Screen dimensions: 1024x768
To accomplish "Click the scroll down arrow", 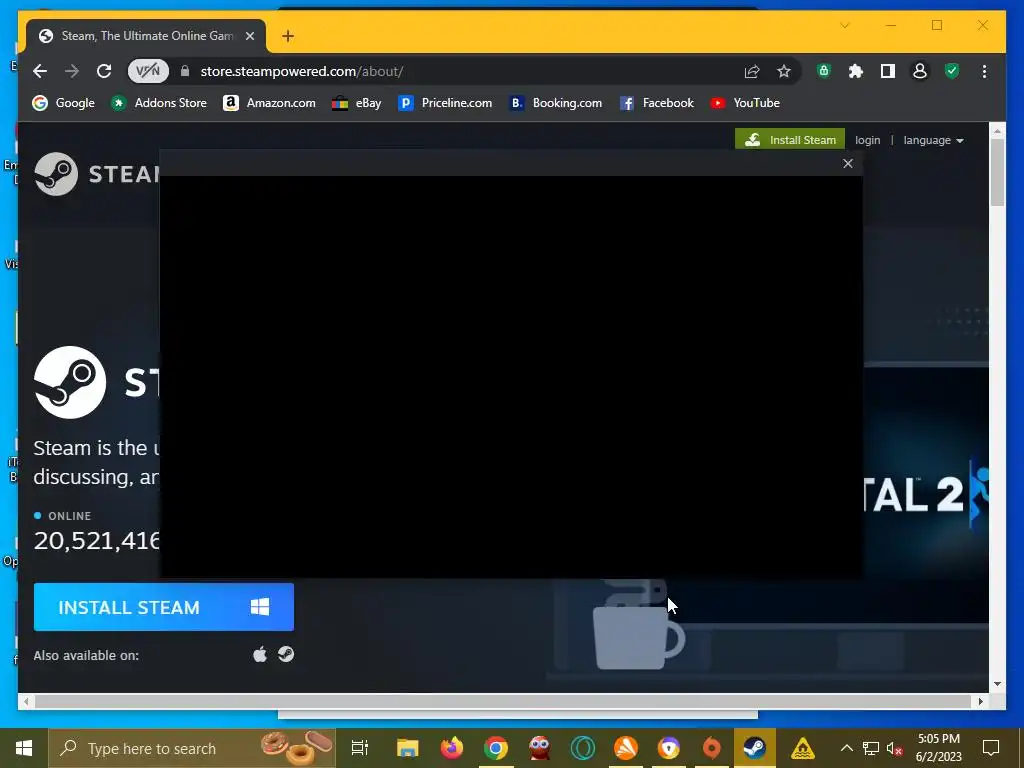I will pyautogui.click(x=997, y=684).
